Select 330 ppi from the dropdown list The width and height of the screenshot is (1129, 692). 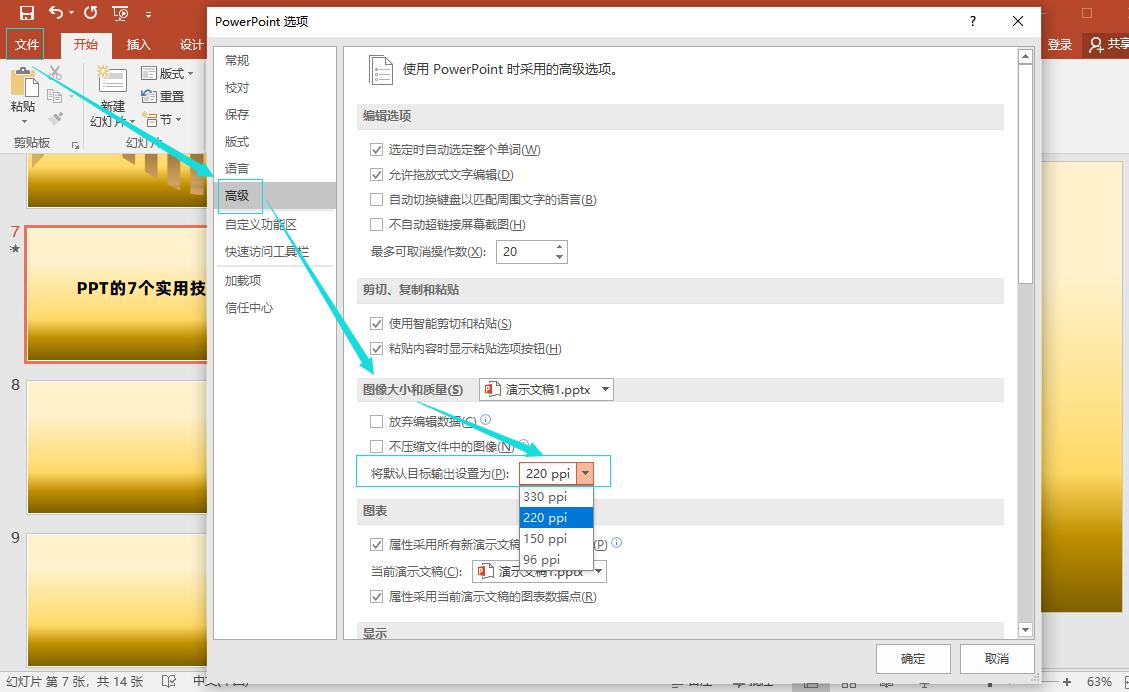coord(545,497)
